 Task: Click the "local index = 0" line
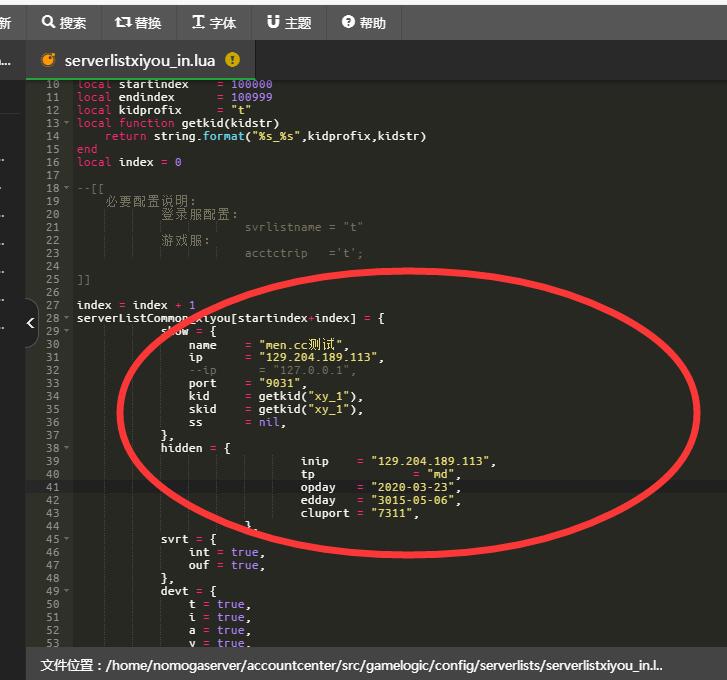click(129, 162)
